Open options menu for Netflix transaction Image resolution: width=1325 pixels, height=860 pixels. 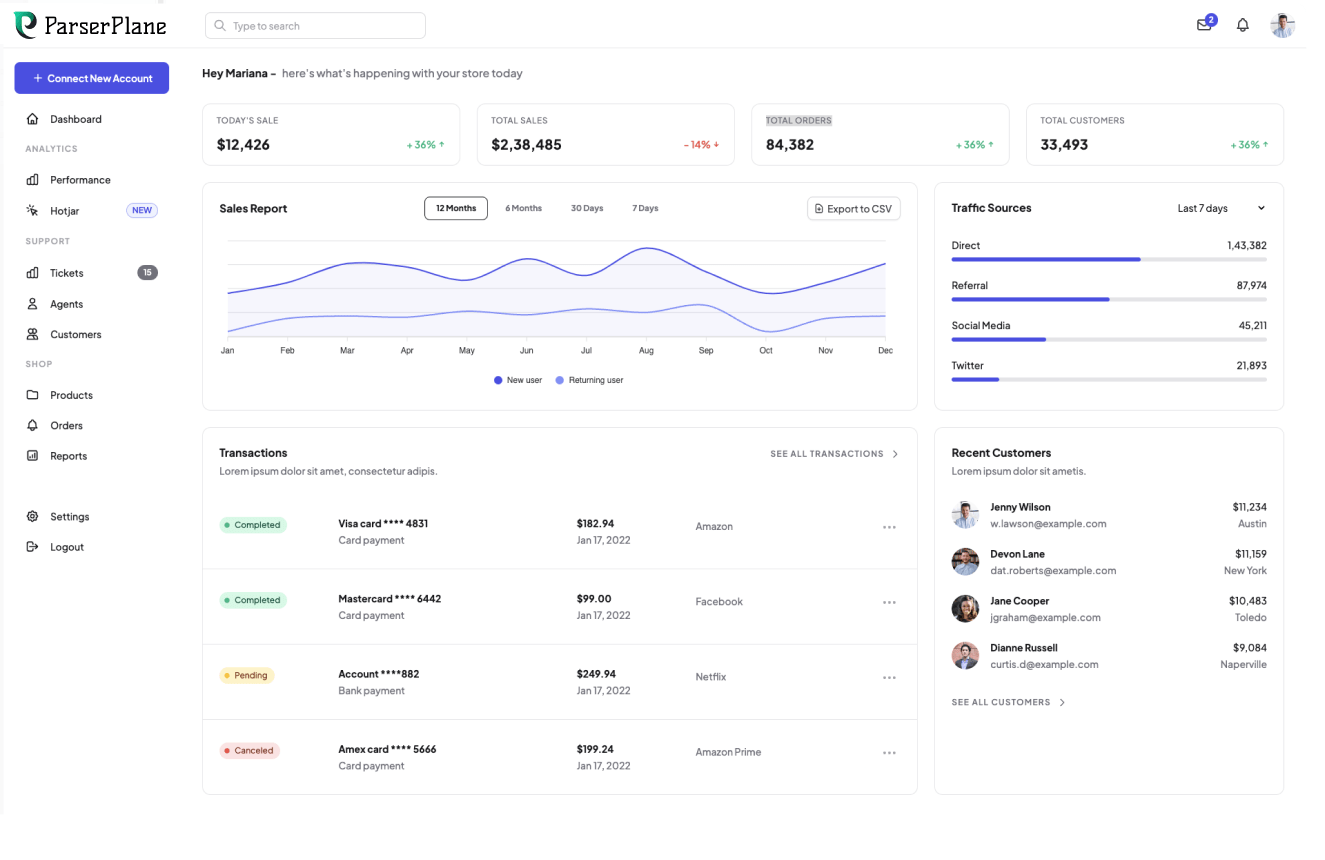pos(889,677)
